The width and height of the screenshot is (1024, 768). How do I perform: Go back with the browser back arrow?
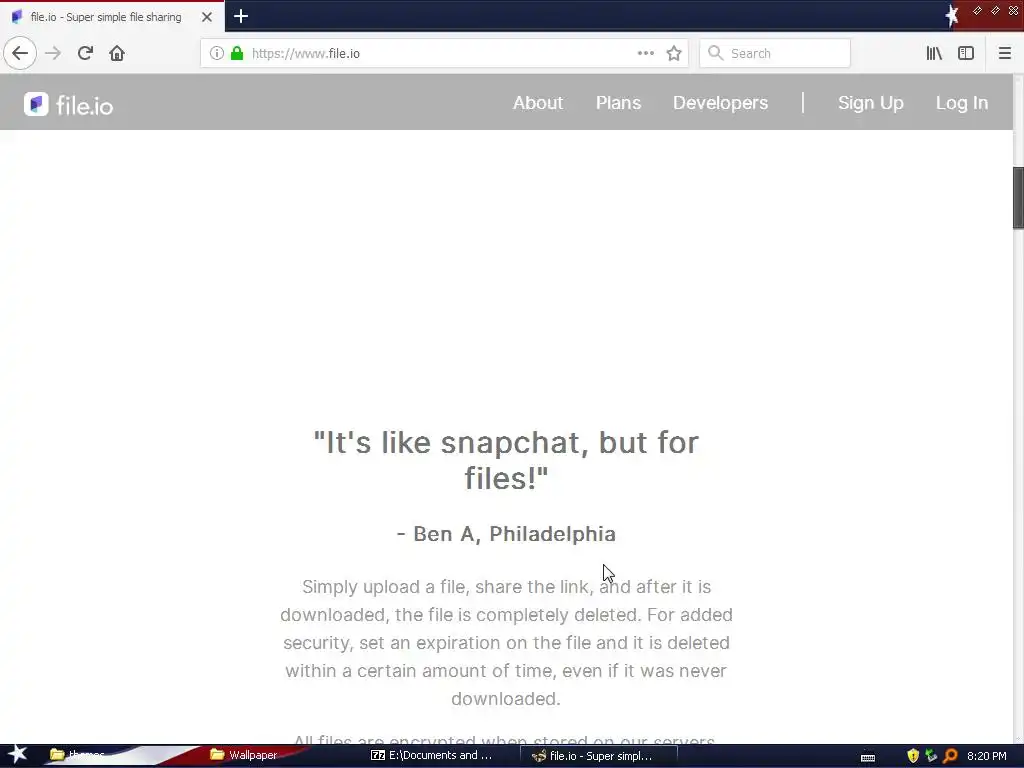tap(20, 53)
